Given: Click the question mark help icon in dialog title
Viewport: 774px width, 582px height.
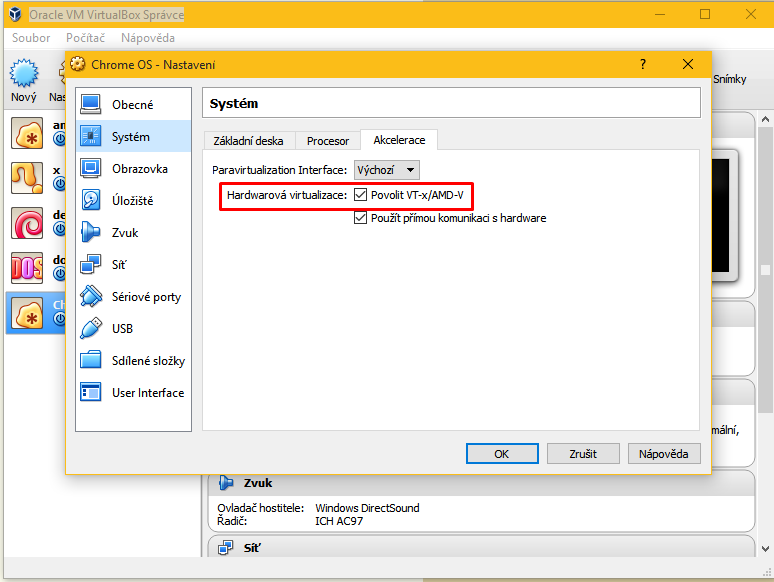Looking at the screenshot, I should point(643,64).
